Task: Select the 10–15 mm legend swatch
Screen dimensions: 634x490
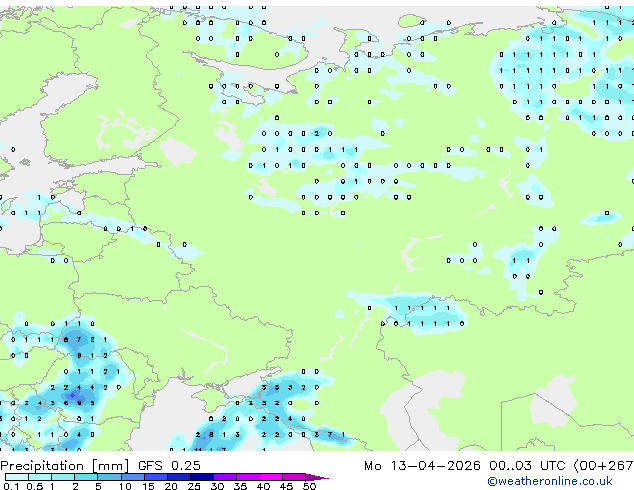Action: [133, 477]
